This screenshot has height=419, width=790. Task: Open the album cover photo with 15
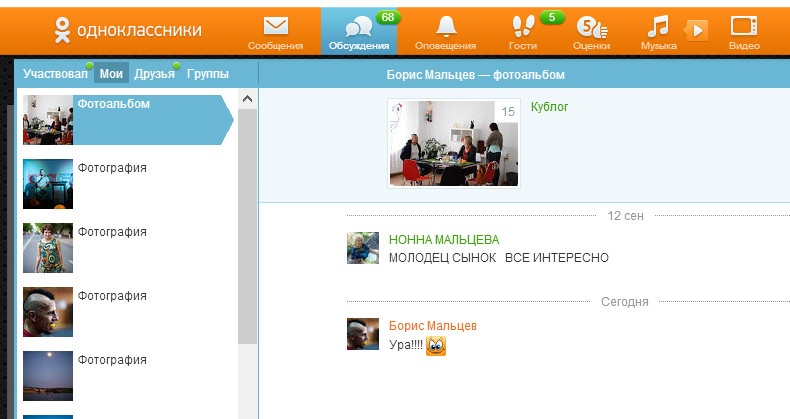tap(453, 144)
